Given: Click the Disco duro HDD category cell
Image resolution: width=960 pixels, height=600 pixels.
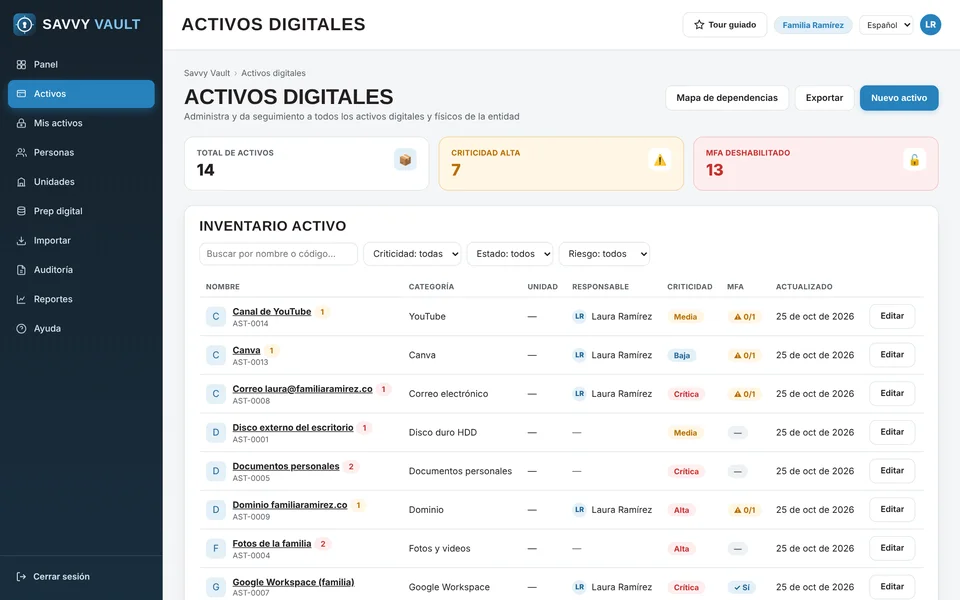Looking at the screenshot, I should coord(443,432).
